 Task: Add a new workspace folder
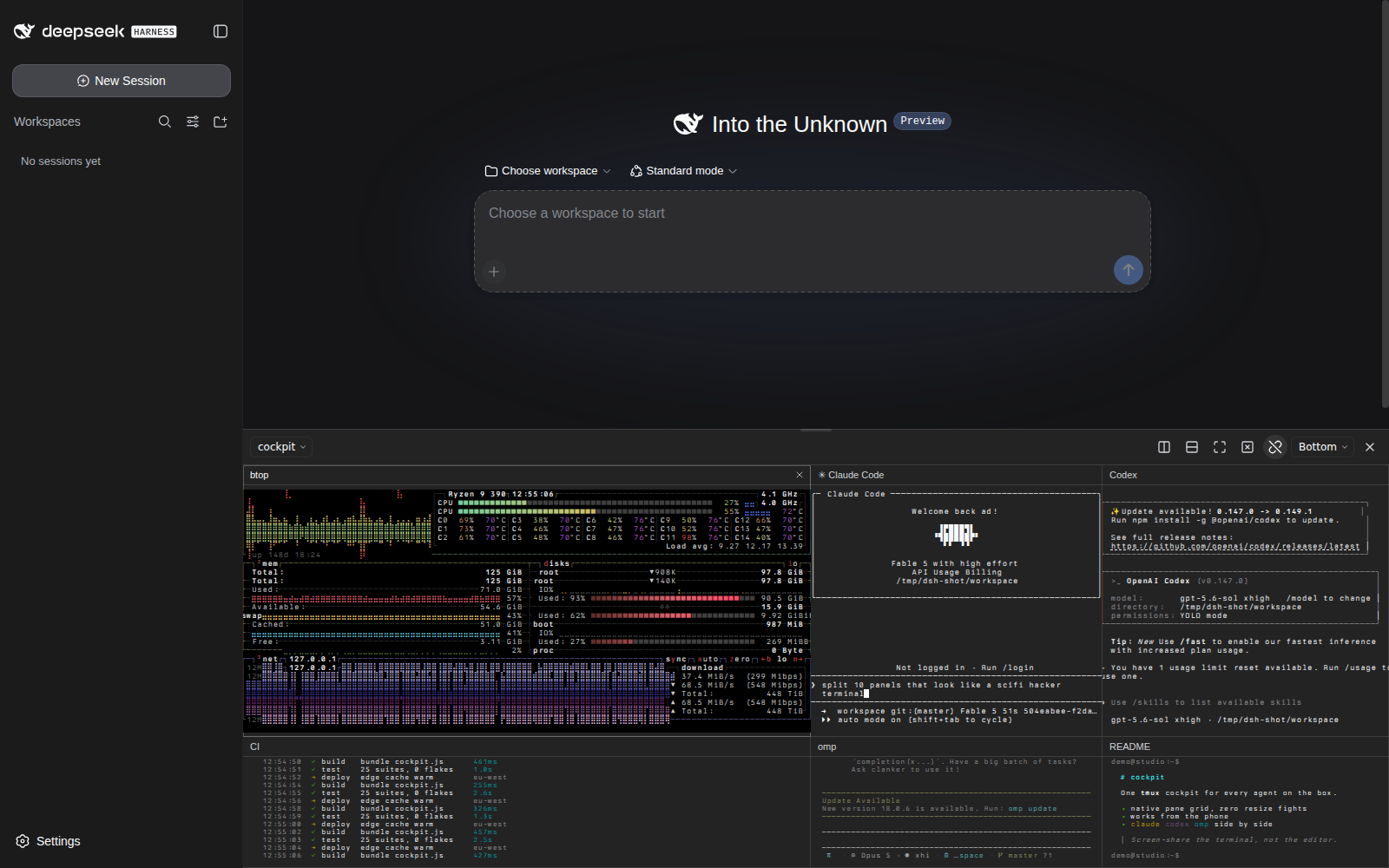click(221, 122)
